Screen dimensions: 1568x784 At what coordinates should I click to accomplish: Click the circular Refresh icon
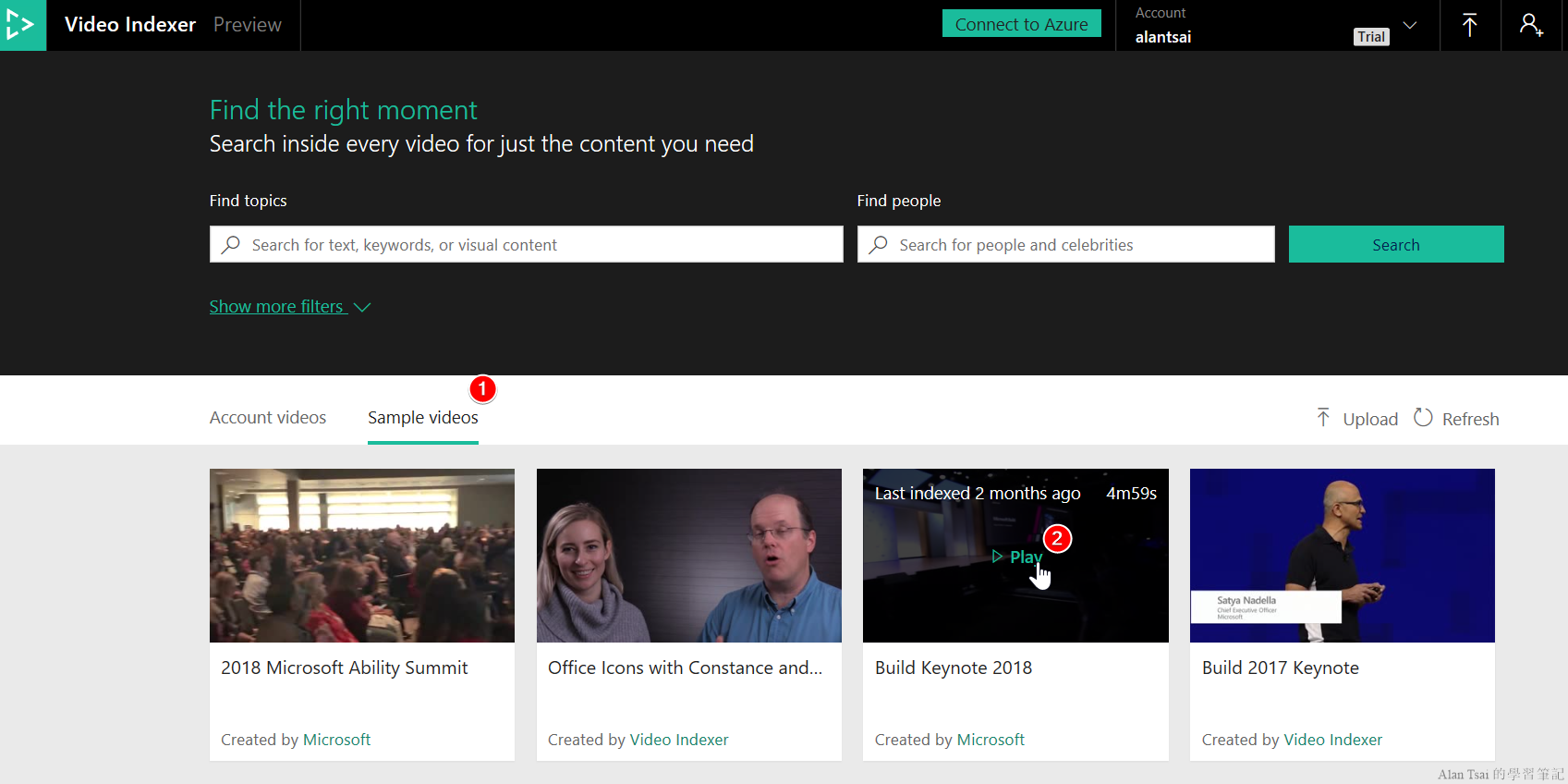[x=1423, y=418]
